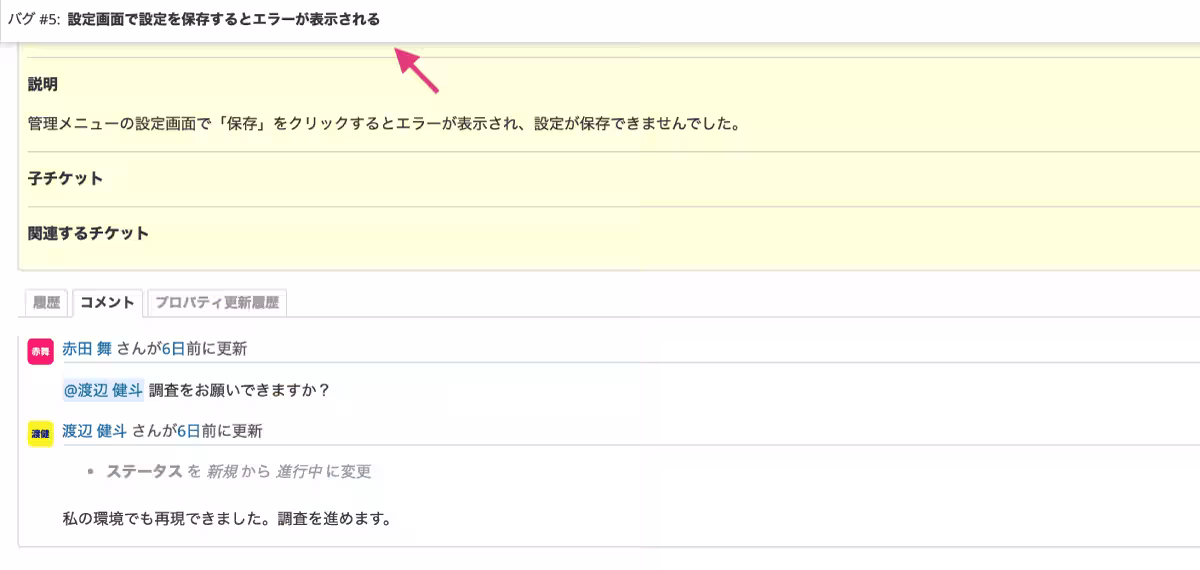Click the 関連するチケット section heading
The width and height of the screenshot is (1200, 570).
coord(88,233)
